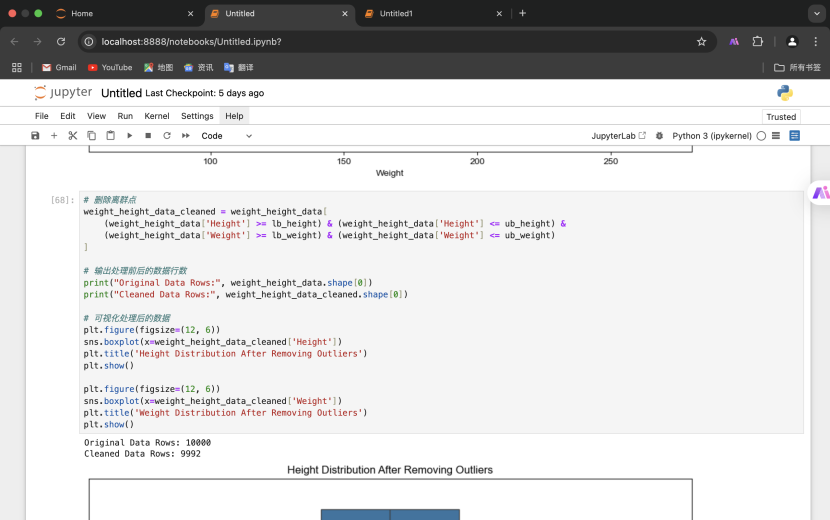Expand the tab search chevron

coord(816,14)
